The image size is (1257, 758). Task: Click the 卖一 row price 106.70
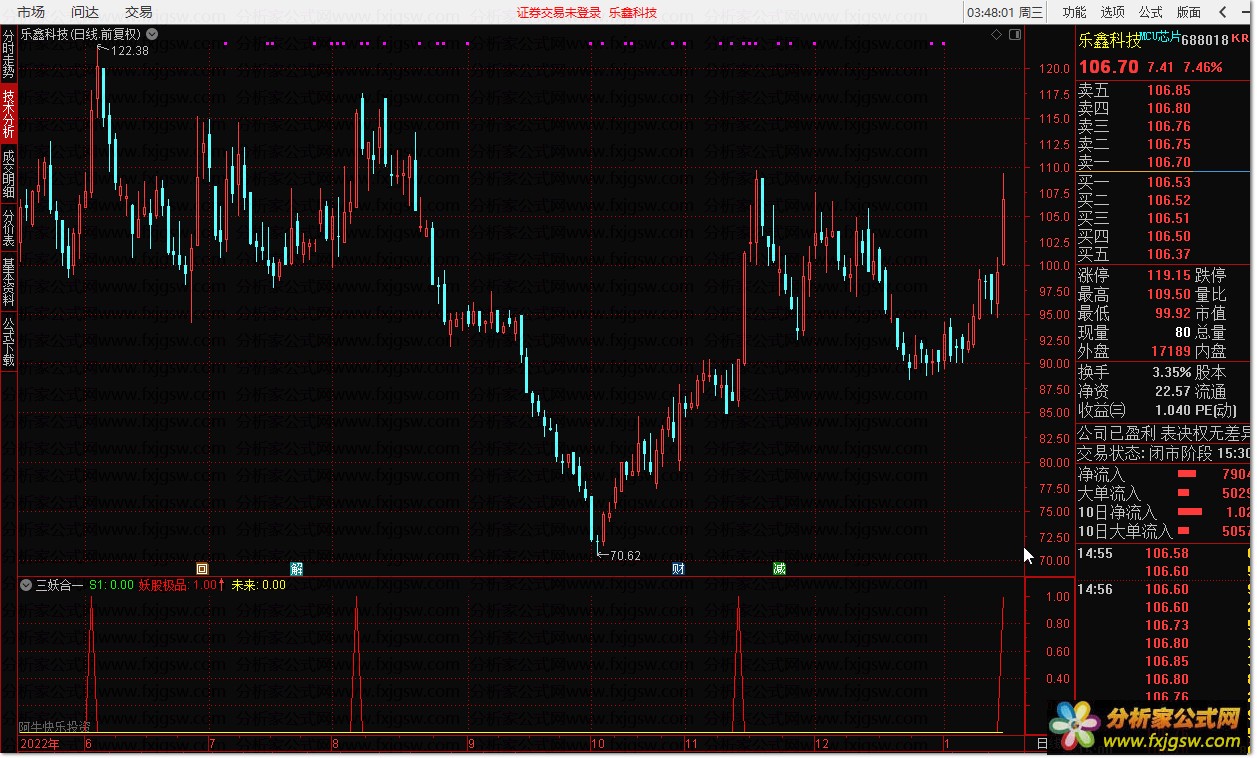click(x=1168, y=162)
